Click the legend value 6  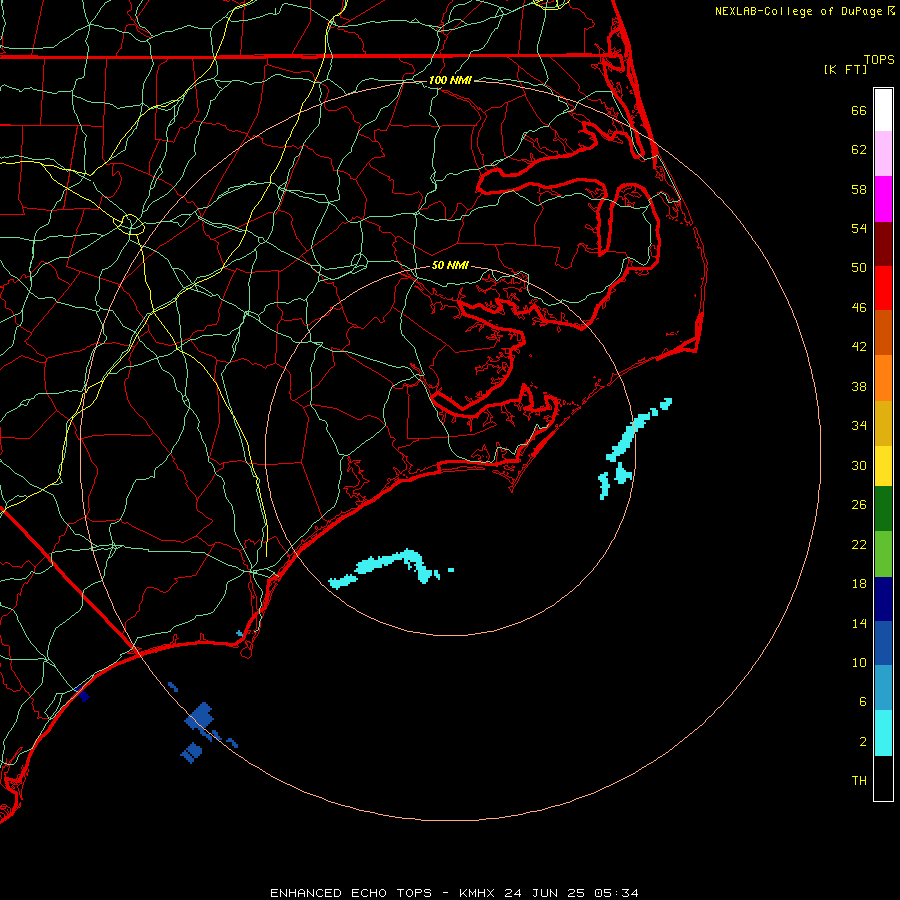[x=863, y=701]
